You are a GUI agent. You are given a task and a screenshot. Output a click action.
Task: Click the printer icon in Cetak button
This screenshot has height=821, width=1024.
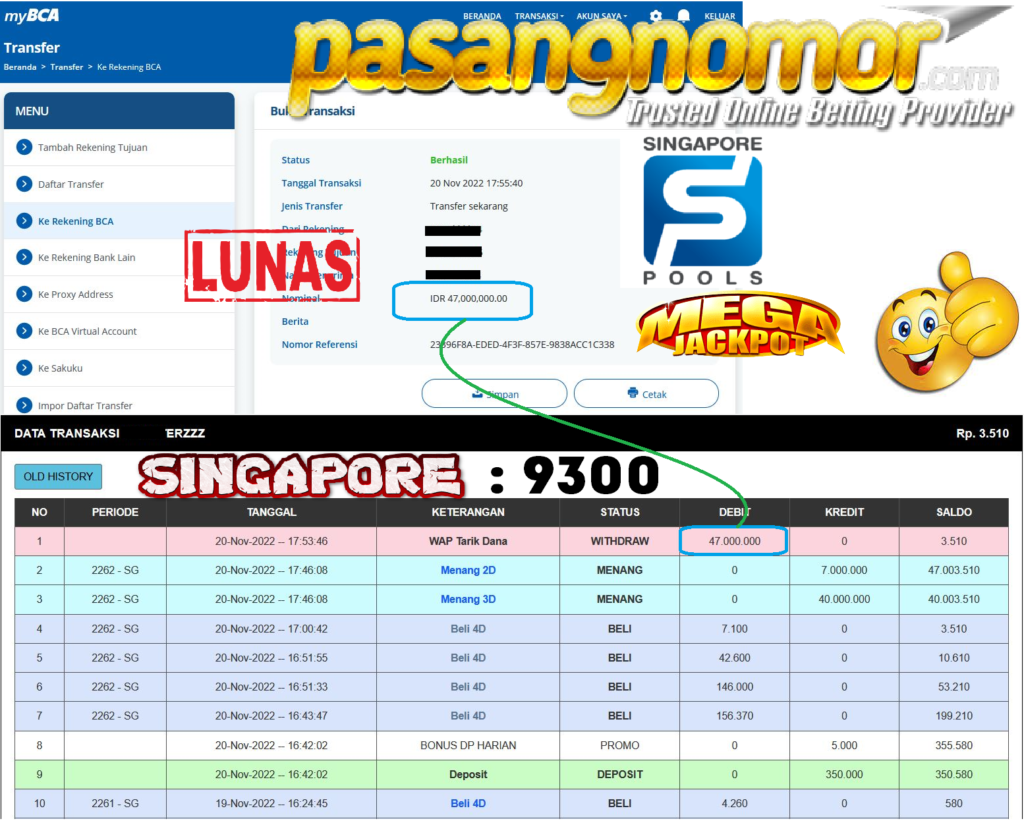point(632,393)
